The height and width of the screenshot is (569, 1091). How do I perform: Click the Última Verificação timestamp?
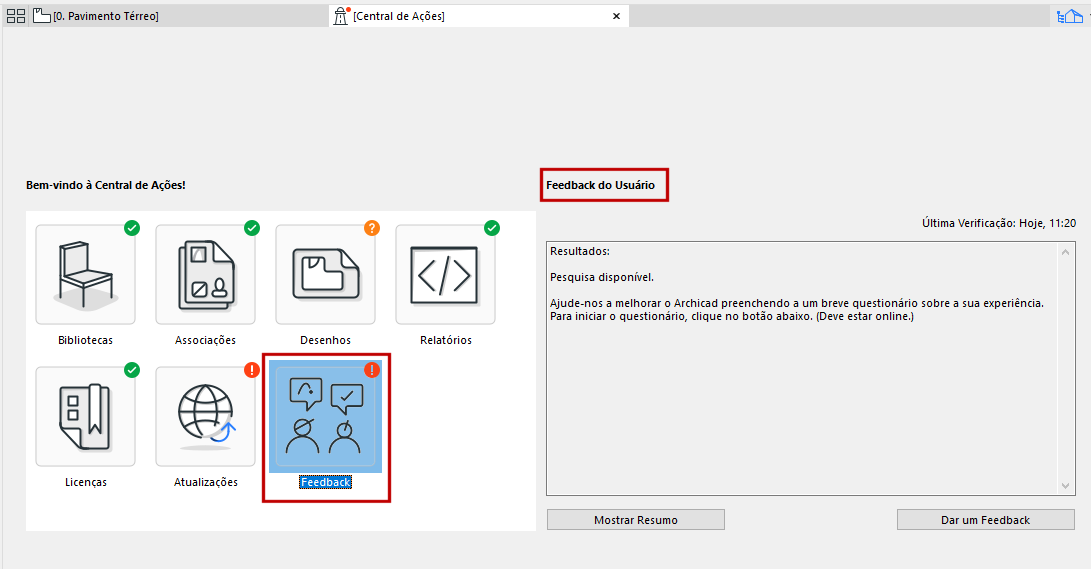[x=999, y=223]
